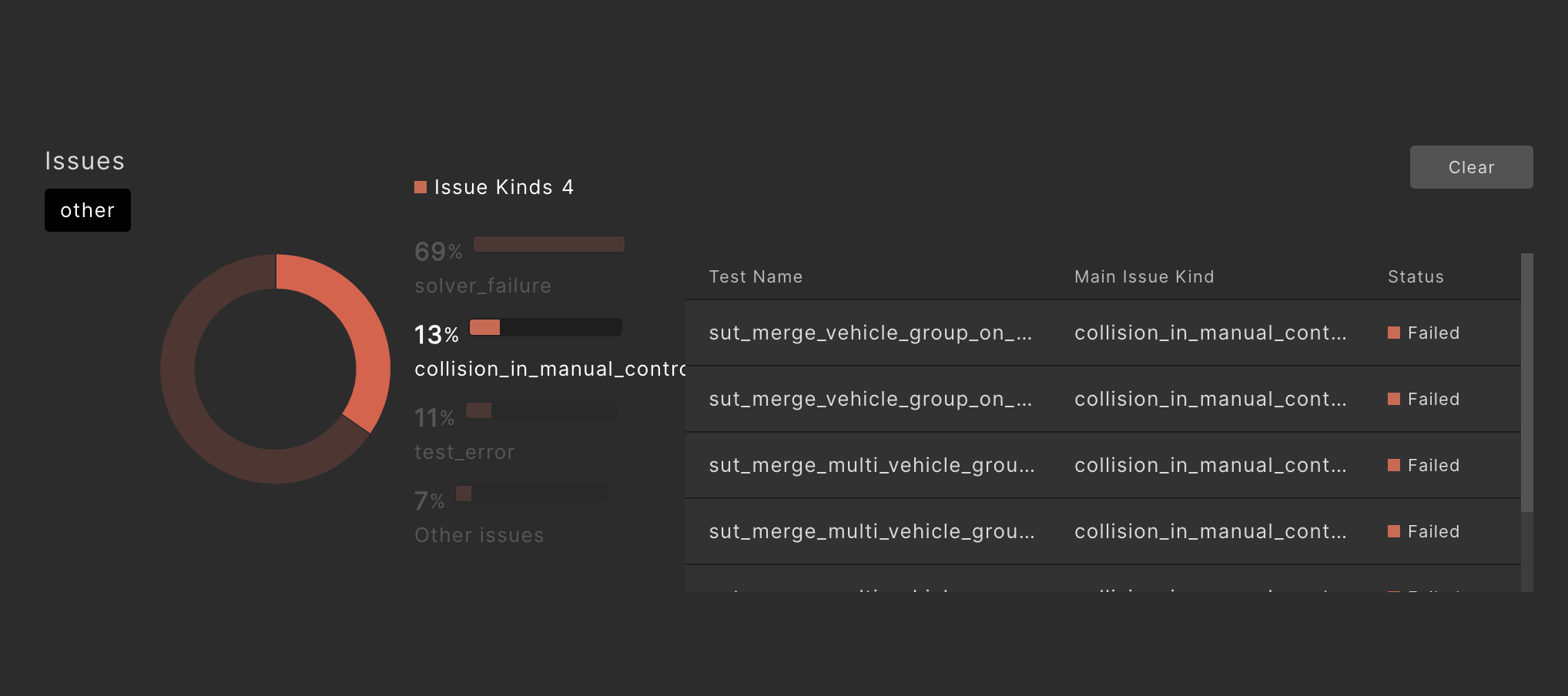
Task: Sort by Test Name column header
Action: [x=756, y=276]
